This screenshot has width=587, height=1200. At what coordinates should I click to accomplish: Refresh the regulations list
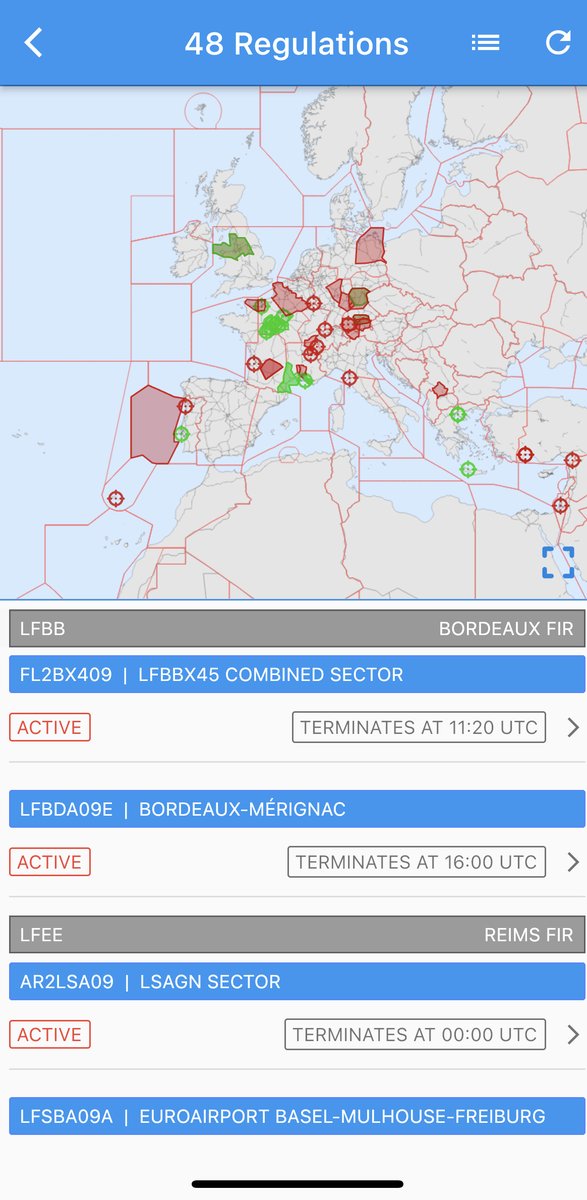click(x=557, y=43)
